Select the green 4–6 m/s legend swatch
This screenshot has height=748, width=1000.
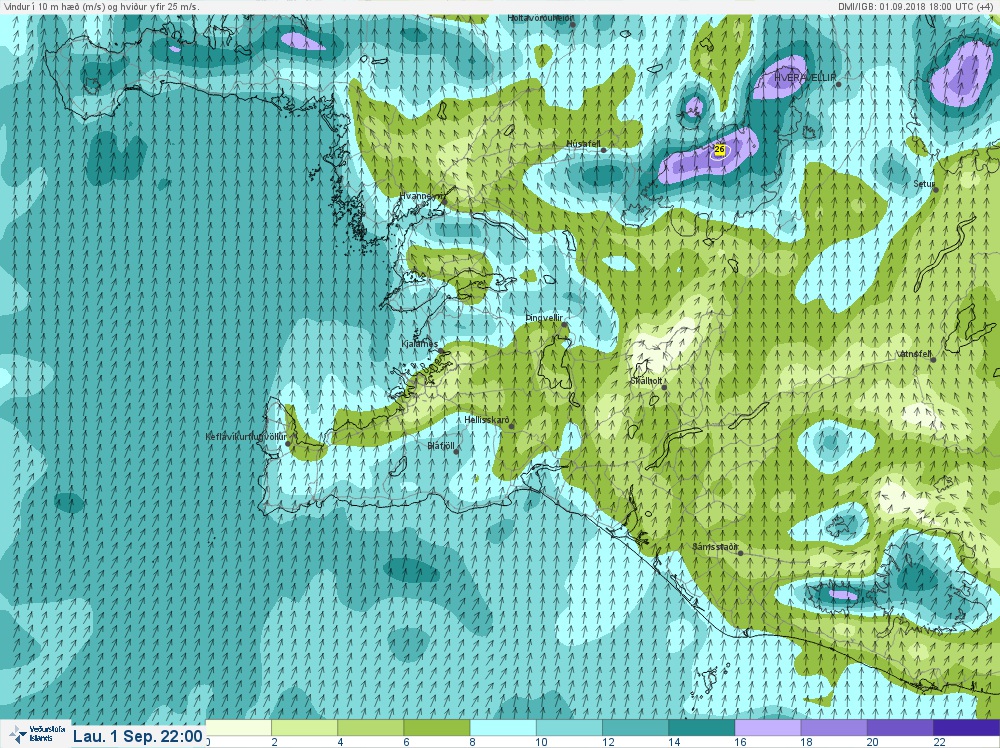pos(371,728)
